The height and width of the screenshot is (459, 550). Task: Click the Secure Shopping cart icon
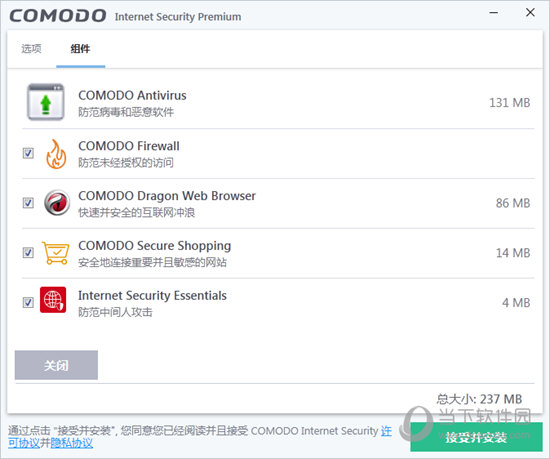[x=55, y=253]
